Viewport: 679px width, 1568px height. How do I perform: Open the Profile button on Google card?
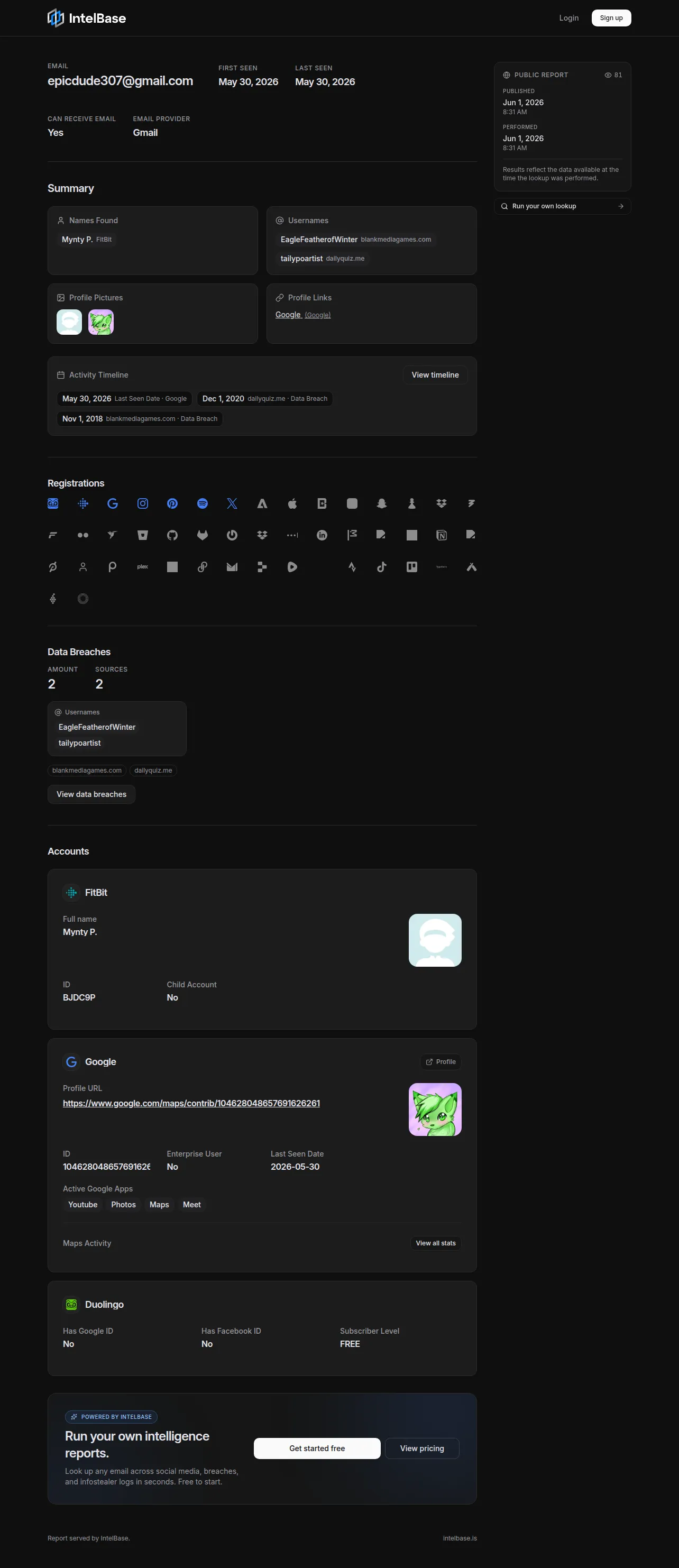[441, 1061]
